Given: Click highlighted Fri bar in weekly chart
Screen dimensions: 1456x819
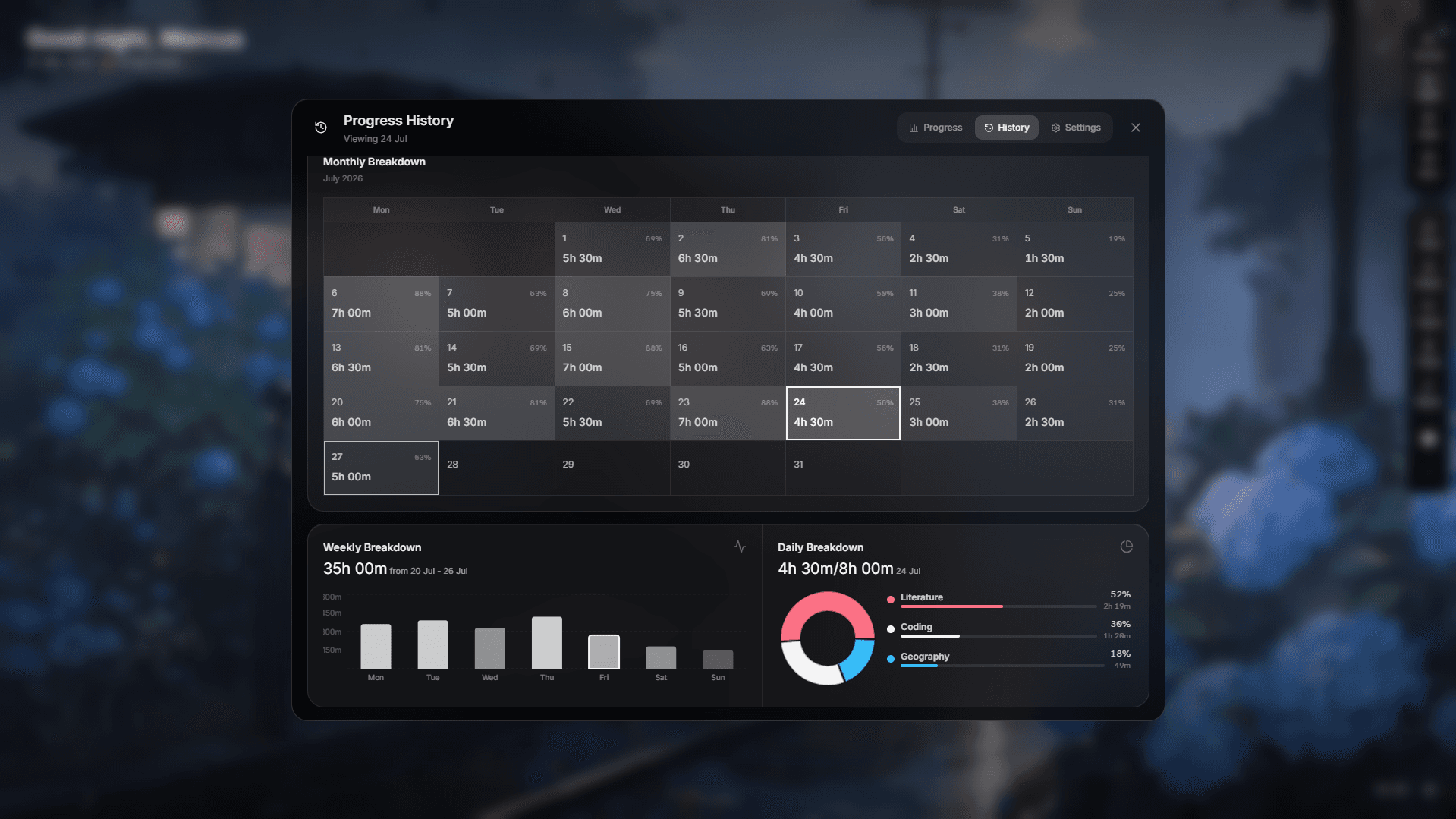Looking at the screenshot, I should pos(604,652).
